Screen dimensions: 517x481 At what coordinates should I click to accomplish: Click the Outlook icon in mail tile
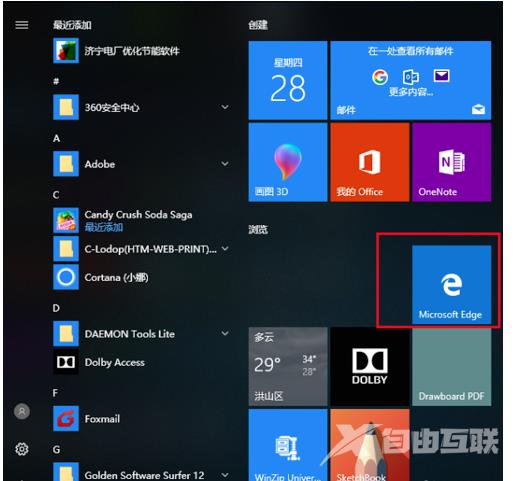[411, 77]
